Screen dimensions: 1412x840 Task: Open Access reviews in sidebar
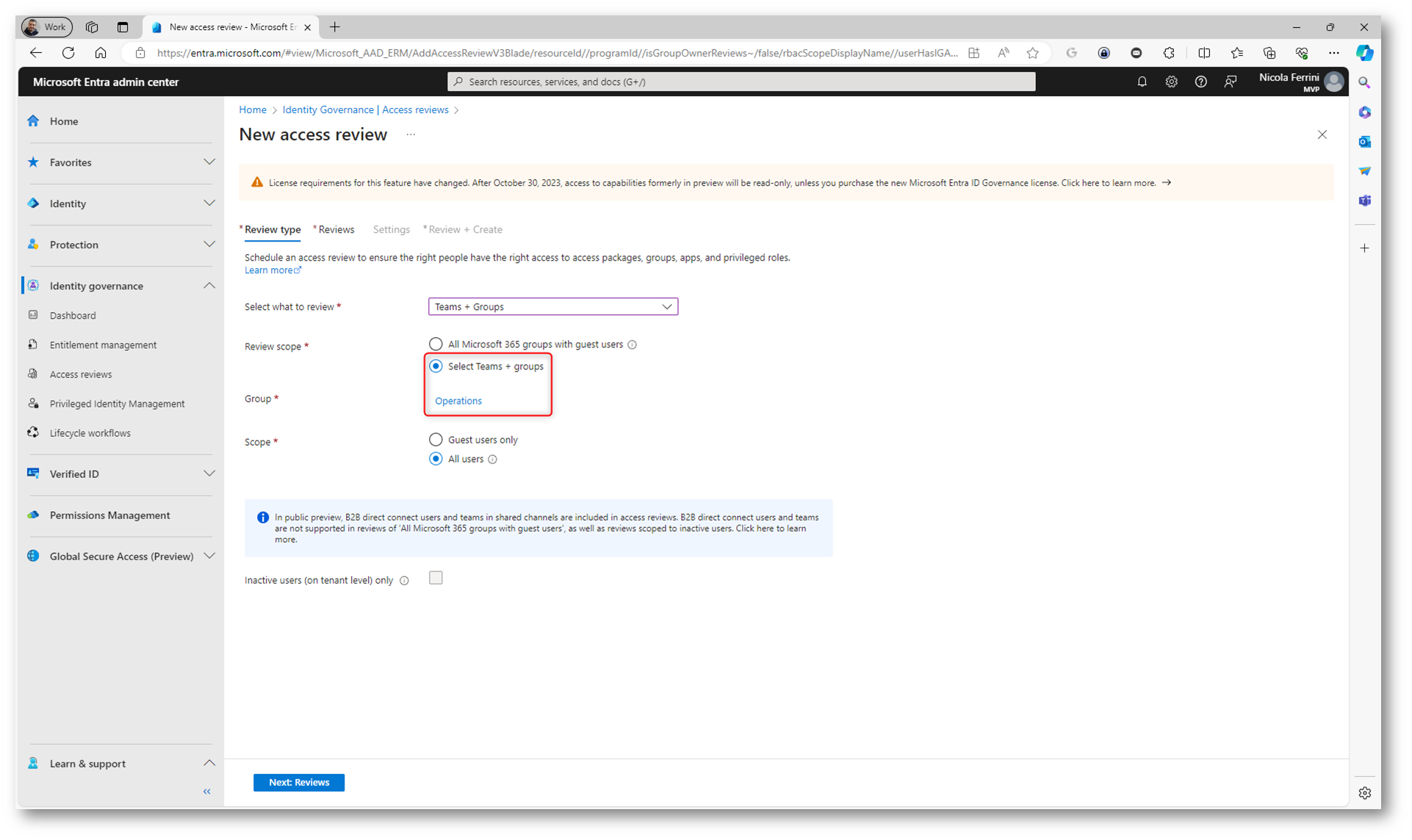tap(81, 374)
